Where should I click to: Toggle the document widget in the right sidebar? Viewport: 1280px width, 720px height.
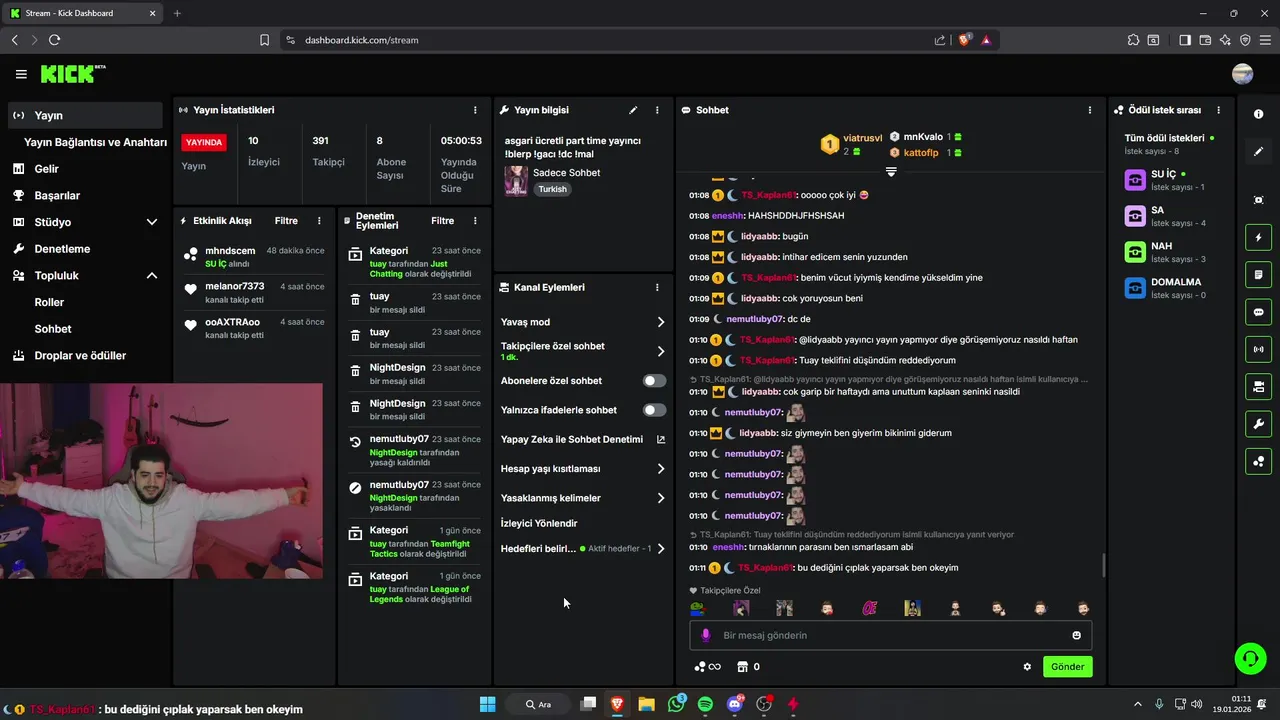[1258, 275]
